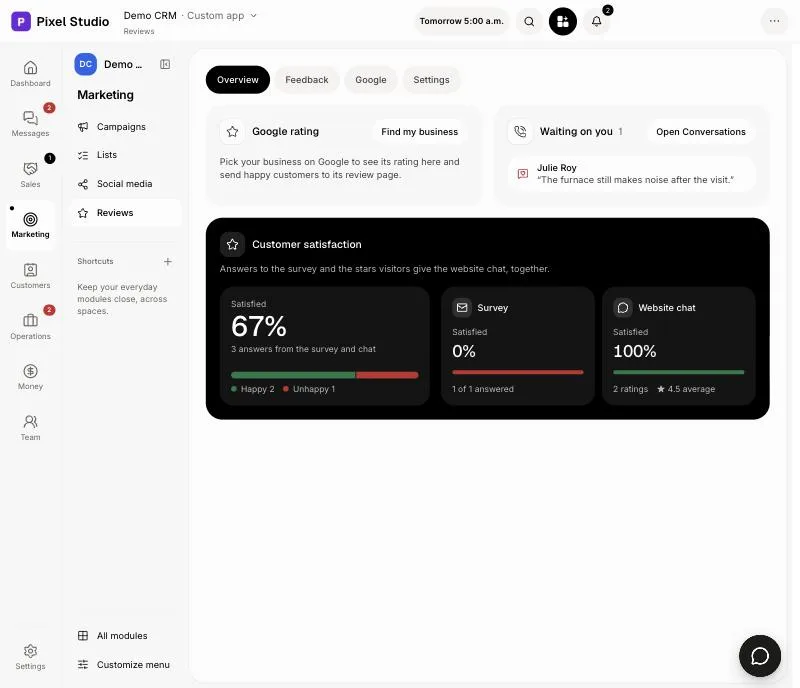Open Customers in the sidebar
This screenshot has height=688, width=800.
(x=30, y=276)
